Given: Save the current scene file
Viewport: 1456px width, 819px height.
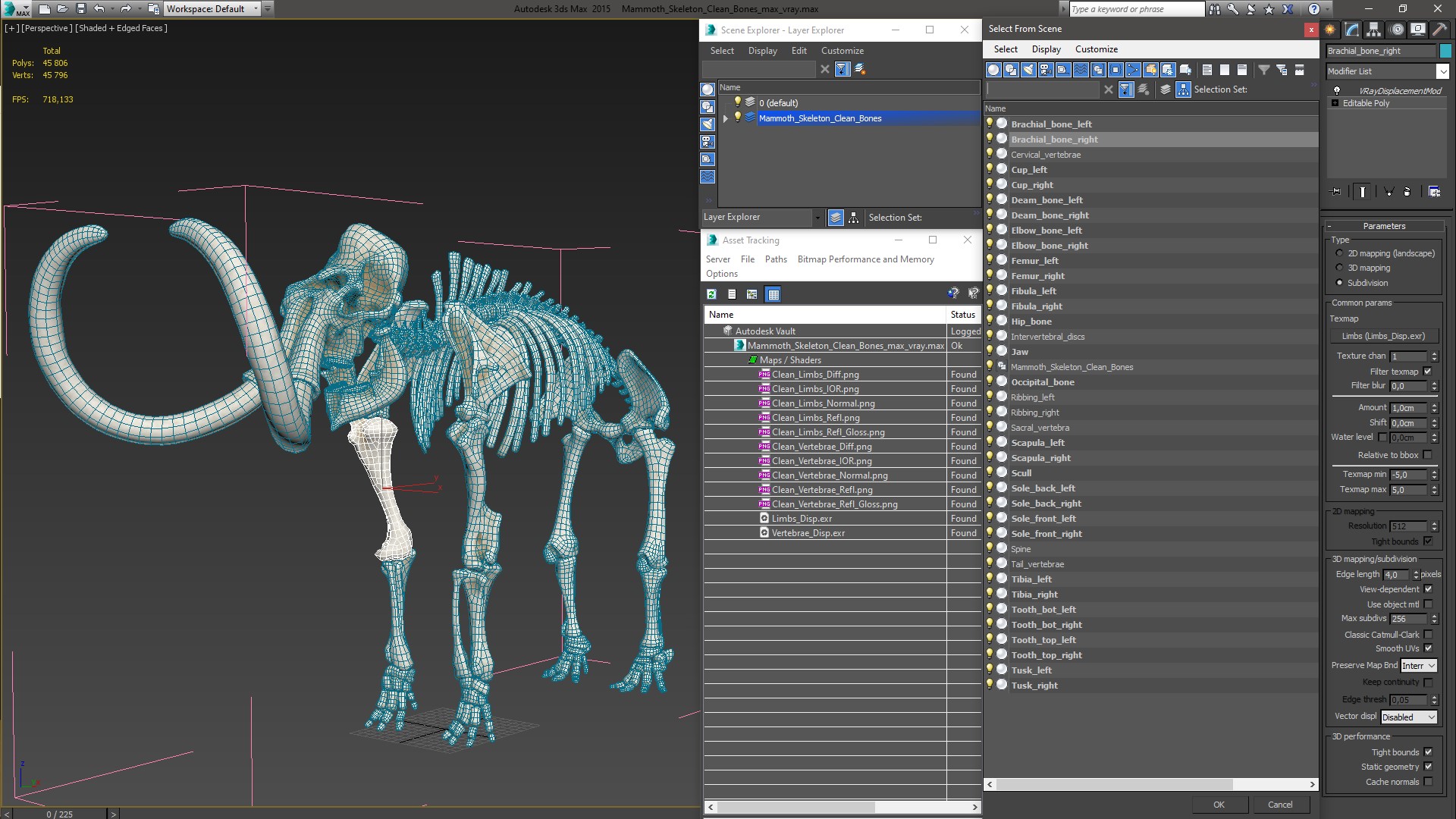Looking at the screenshot, I should pyautogui.click(x=81, y=9).
